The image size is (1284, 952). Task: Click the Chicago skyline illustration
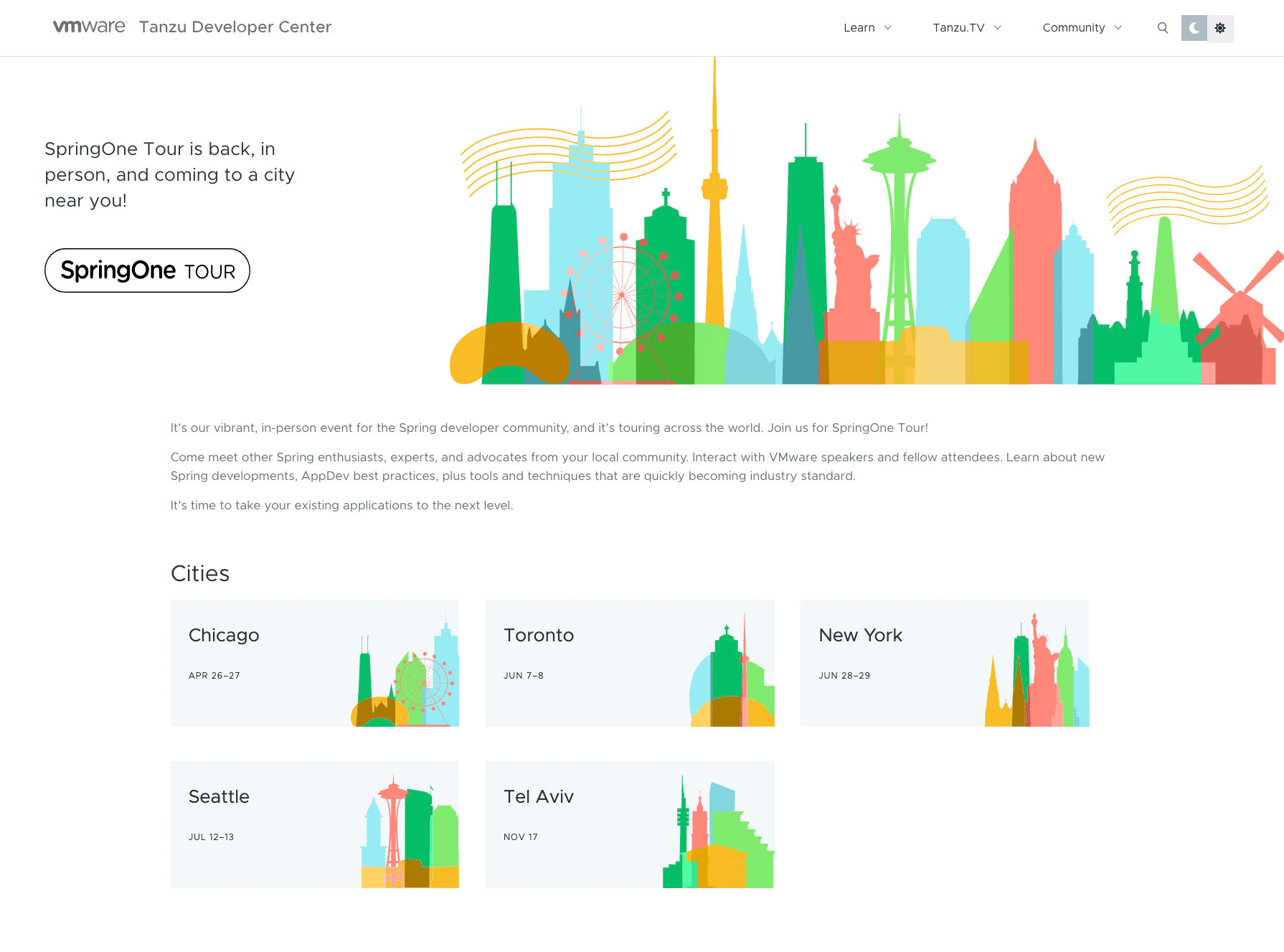[405, 671]
